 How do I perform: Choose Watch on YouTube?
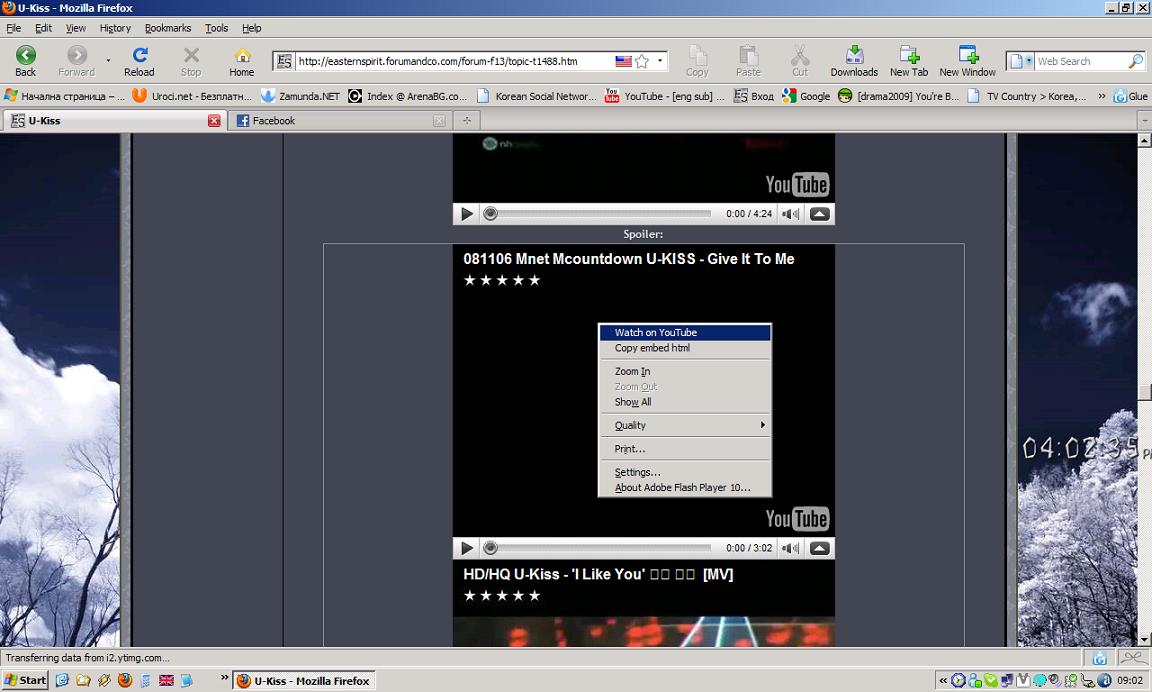685,333
